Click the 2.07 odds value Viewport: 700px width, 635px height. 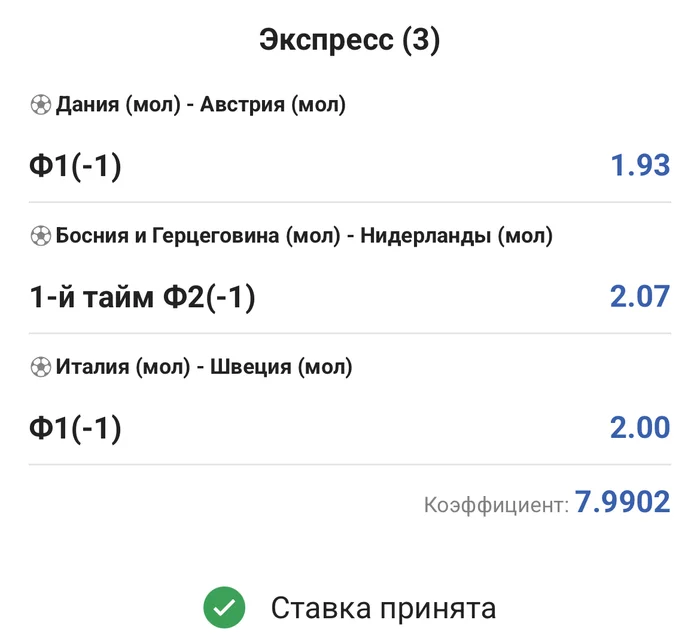tap(640, 297)
